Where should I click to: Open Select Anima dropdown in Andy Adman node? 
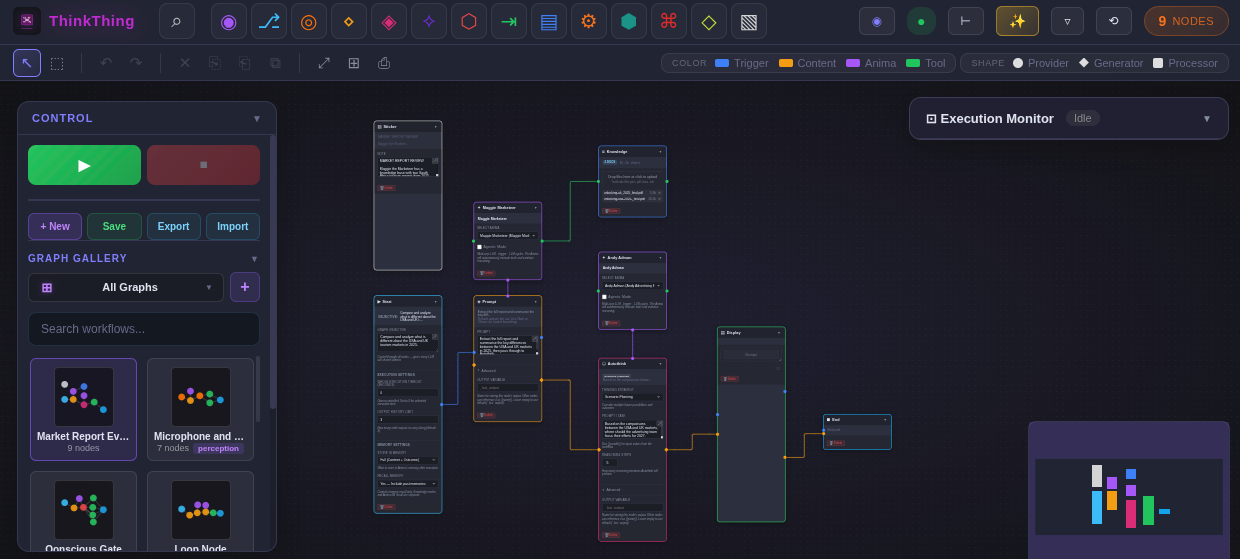click(x=632, y=286)
